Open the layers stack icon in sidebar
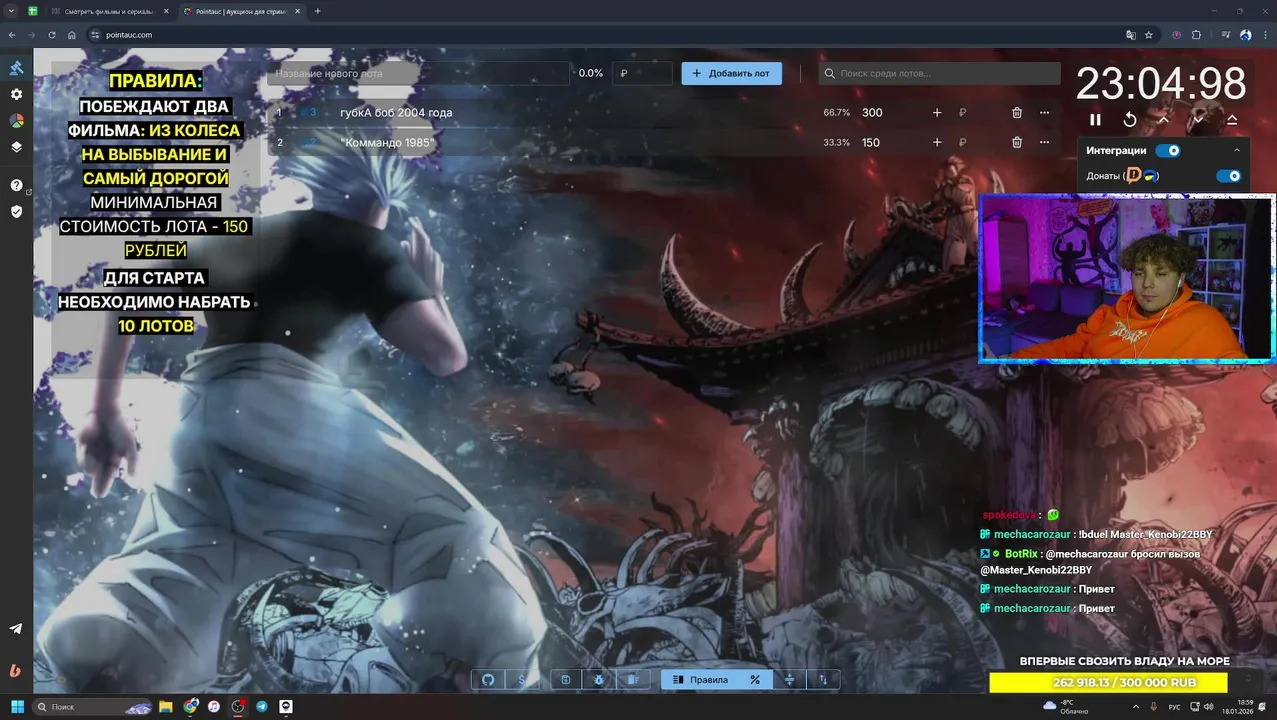 [16, 147]
